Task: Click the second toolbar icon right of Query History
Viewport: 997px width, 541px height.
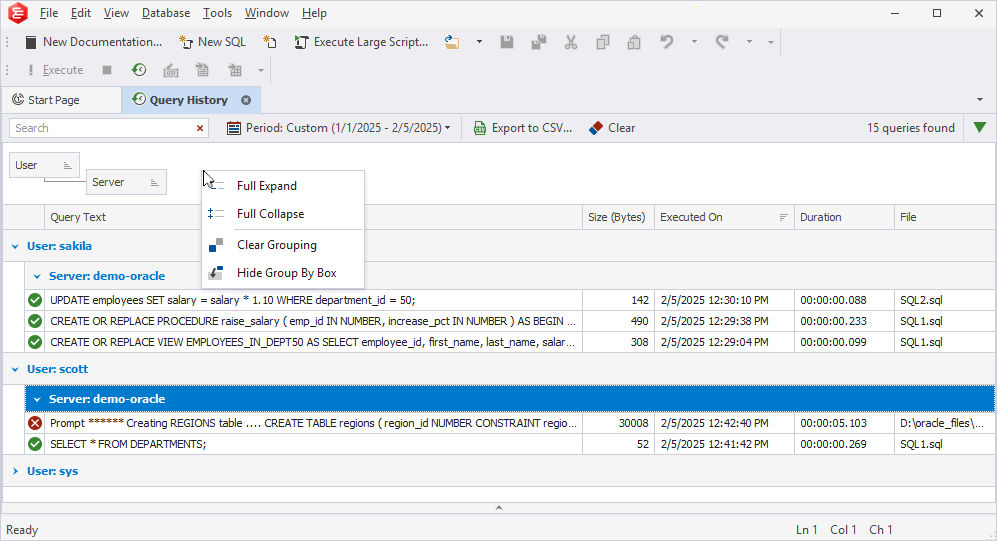Action: [x=202, y=70]
